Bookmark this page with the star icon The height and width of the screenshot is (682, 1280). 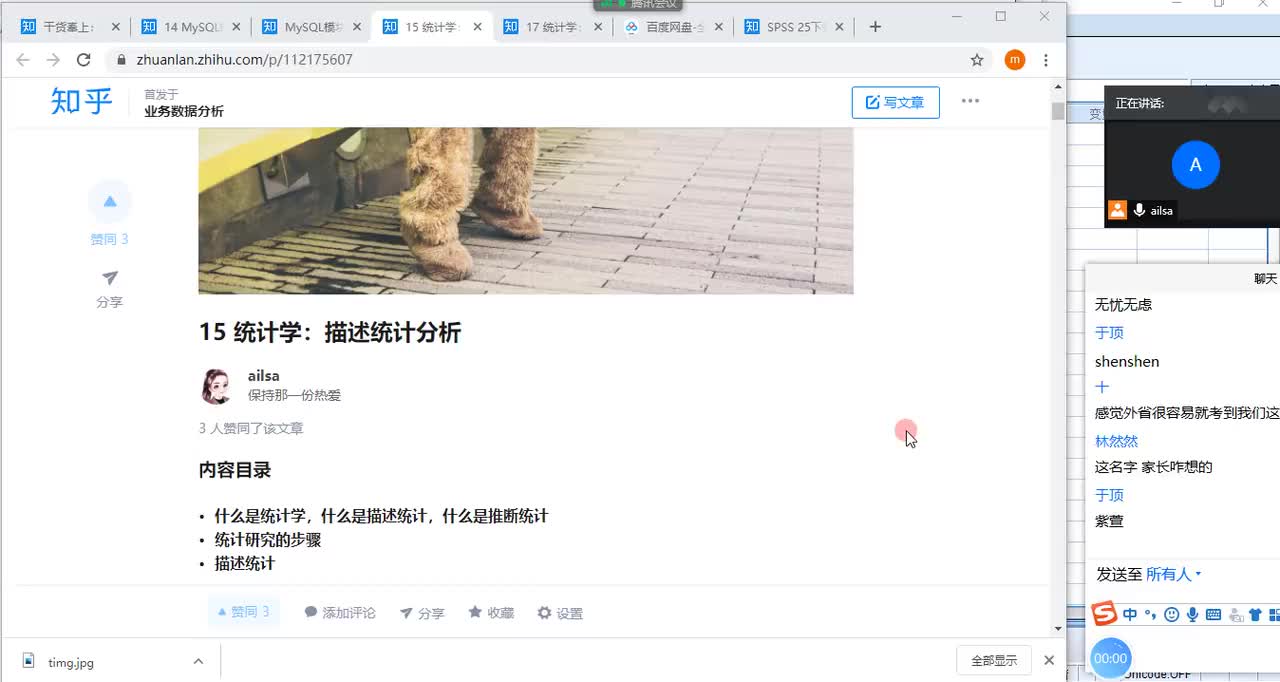pos(977,60)
